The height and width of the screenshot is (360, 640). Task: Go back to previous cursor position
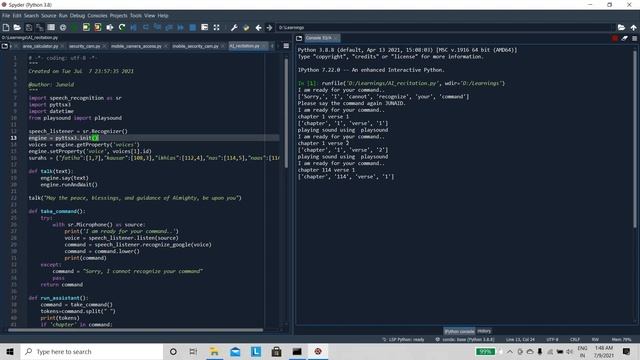pos(258,27)
